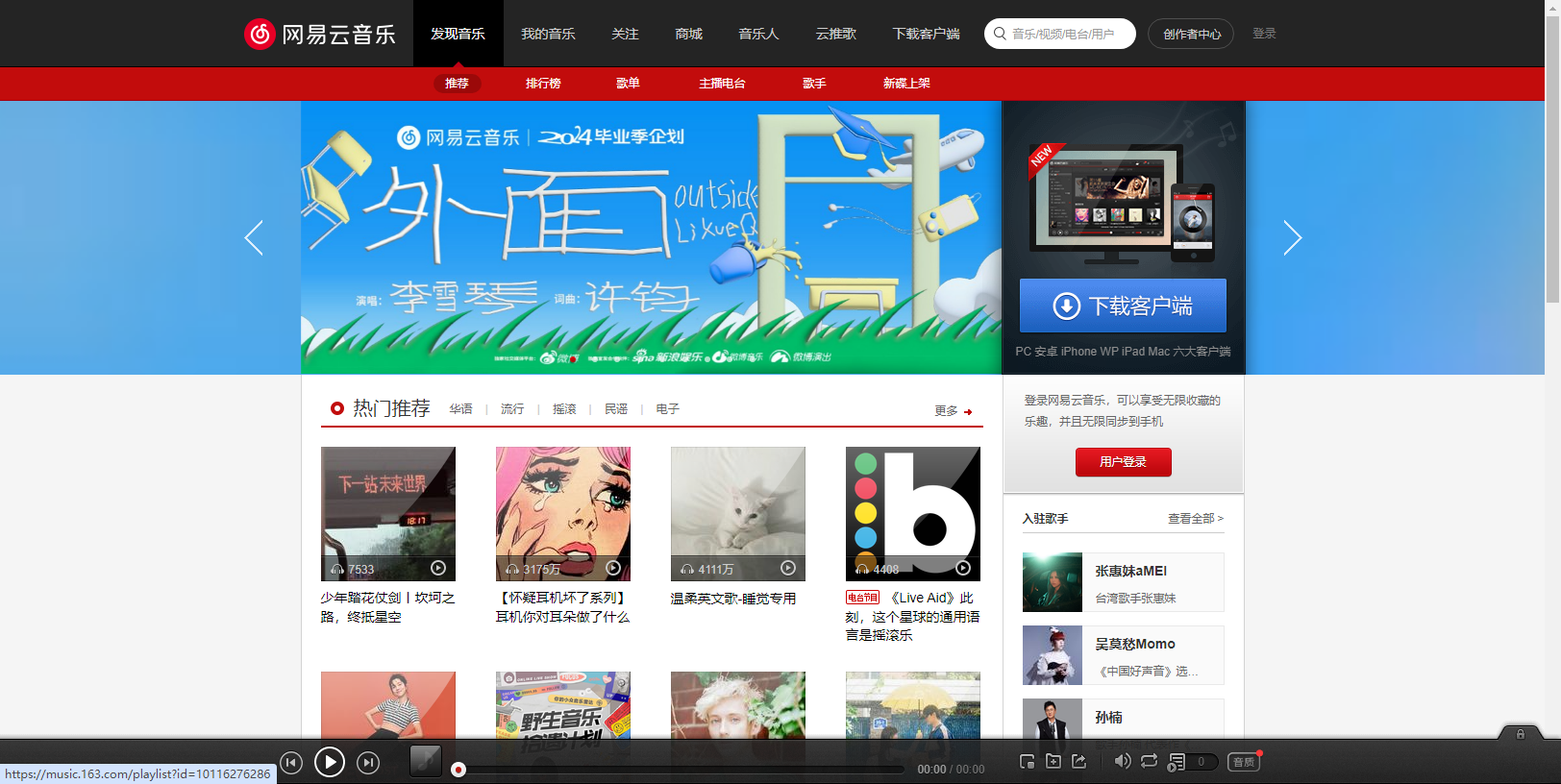Open 野生音乐 playlist cover thumbnail

(563, 706)
